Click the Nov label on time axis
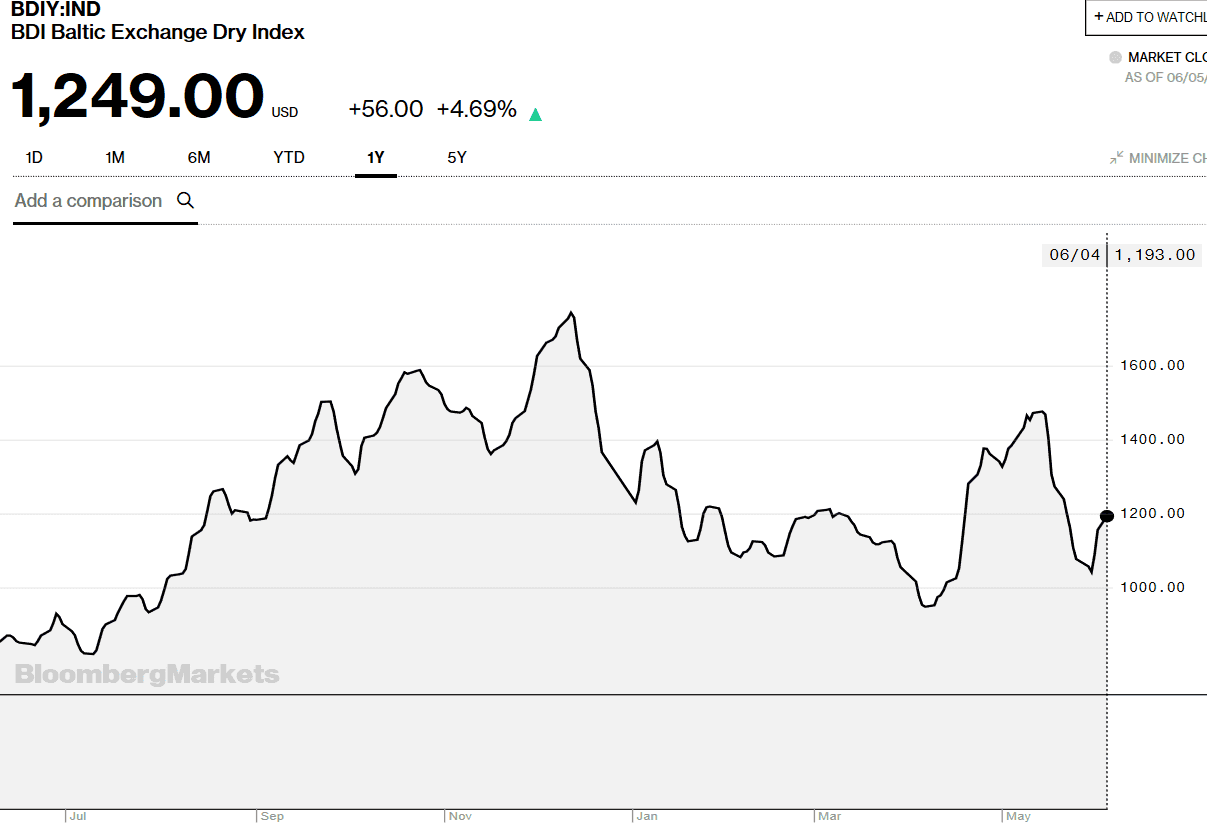This screenshot has width=1207, height=839. (x=460, y=817)
